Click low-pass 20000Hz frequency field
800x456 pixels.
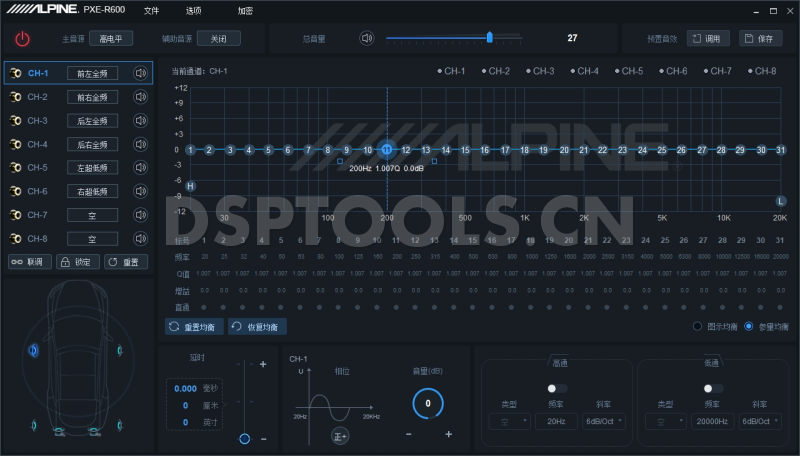point(712,421)
